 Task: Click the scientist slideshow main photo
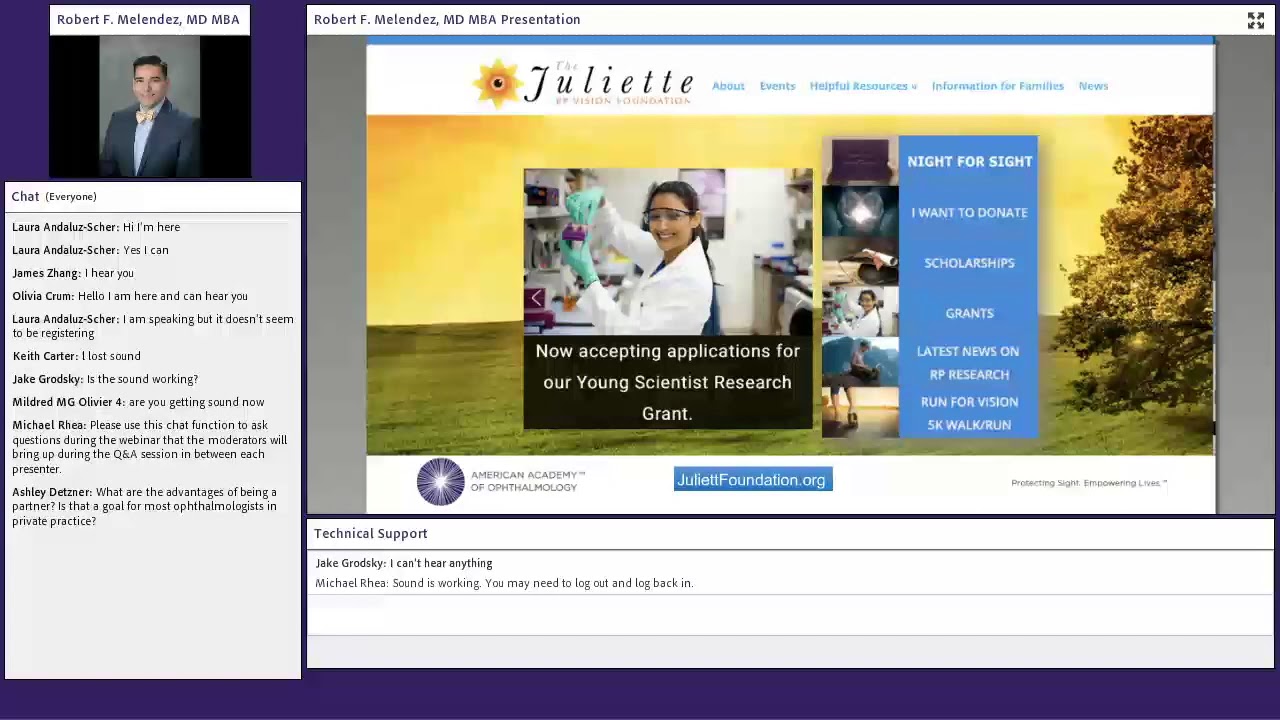pos(668,251)
